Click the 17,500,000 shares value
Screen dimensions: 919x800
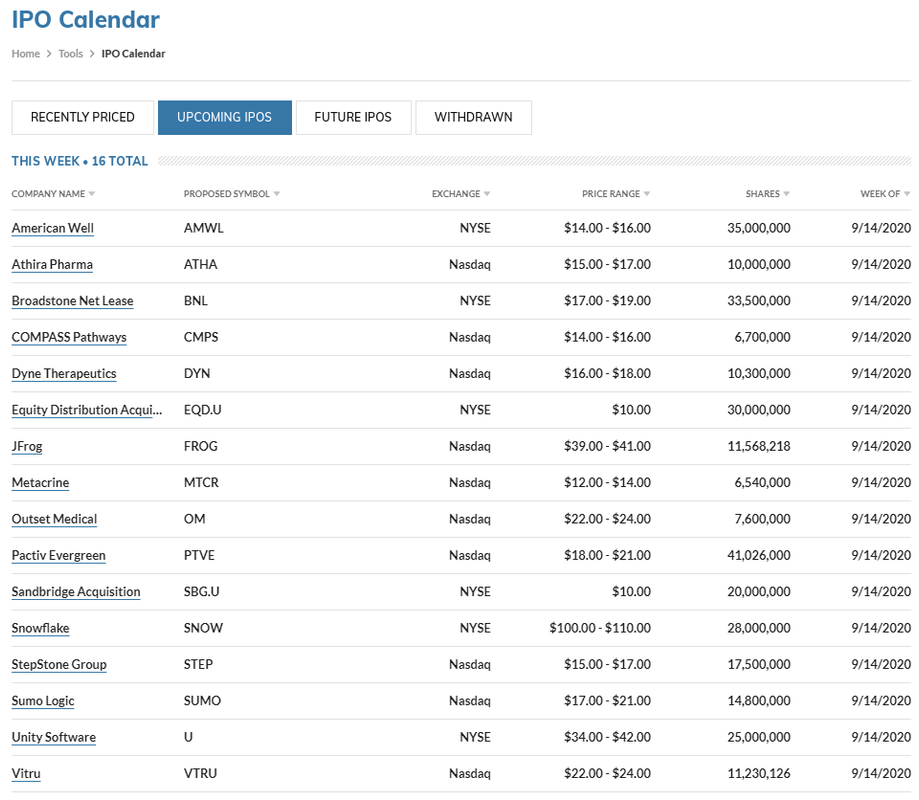pos(759,665)
